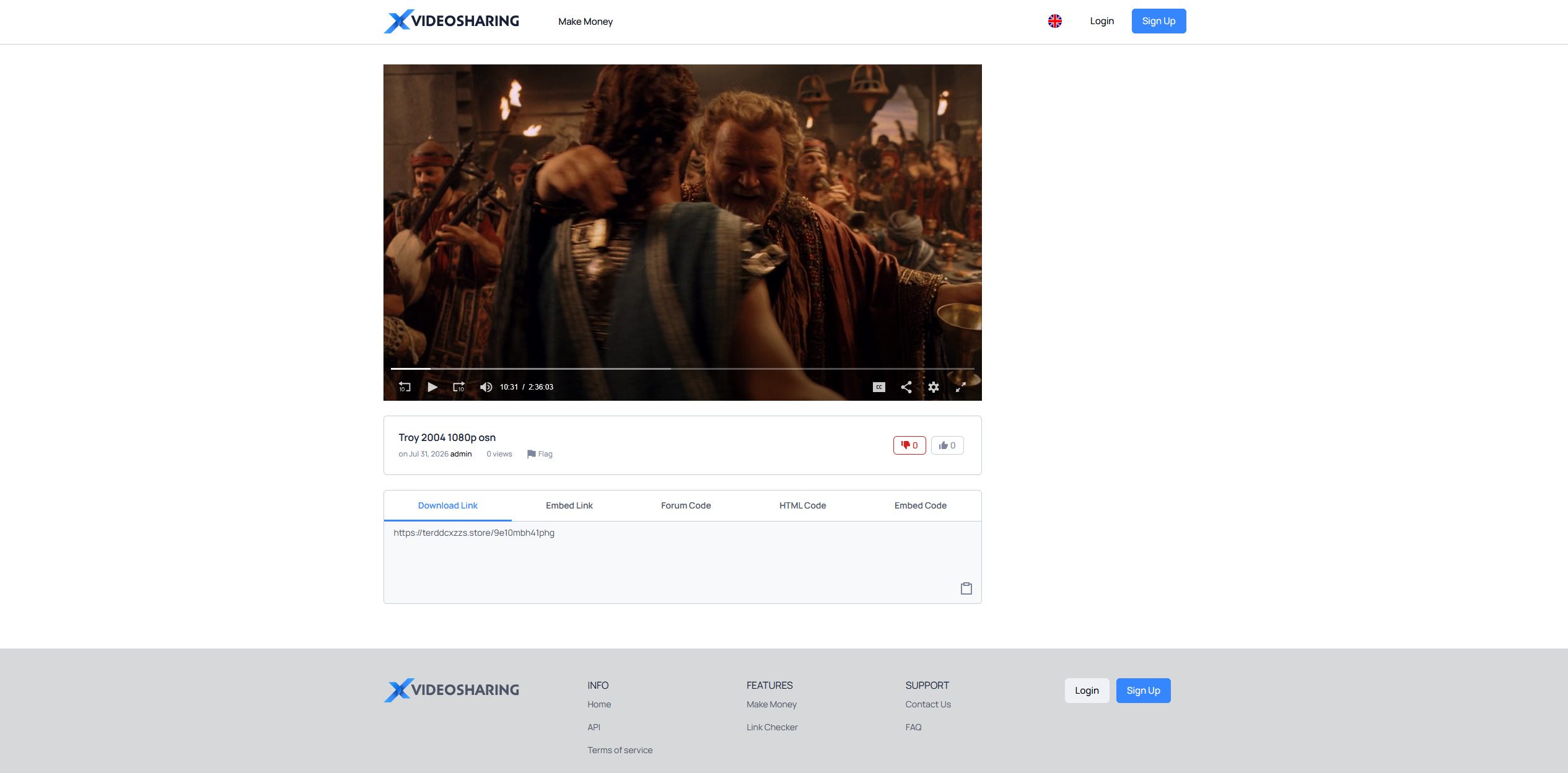Rewind video 10 seconds
This screenshot has height=773, width=1568.
405,387
